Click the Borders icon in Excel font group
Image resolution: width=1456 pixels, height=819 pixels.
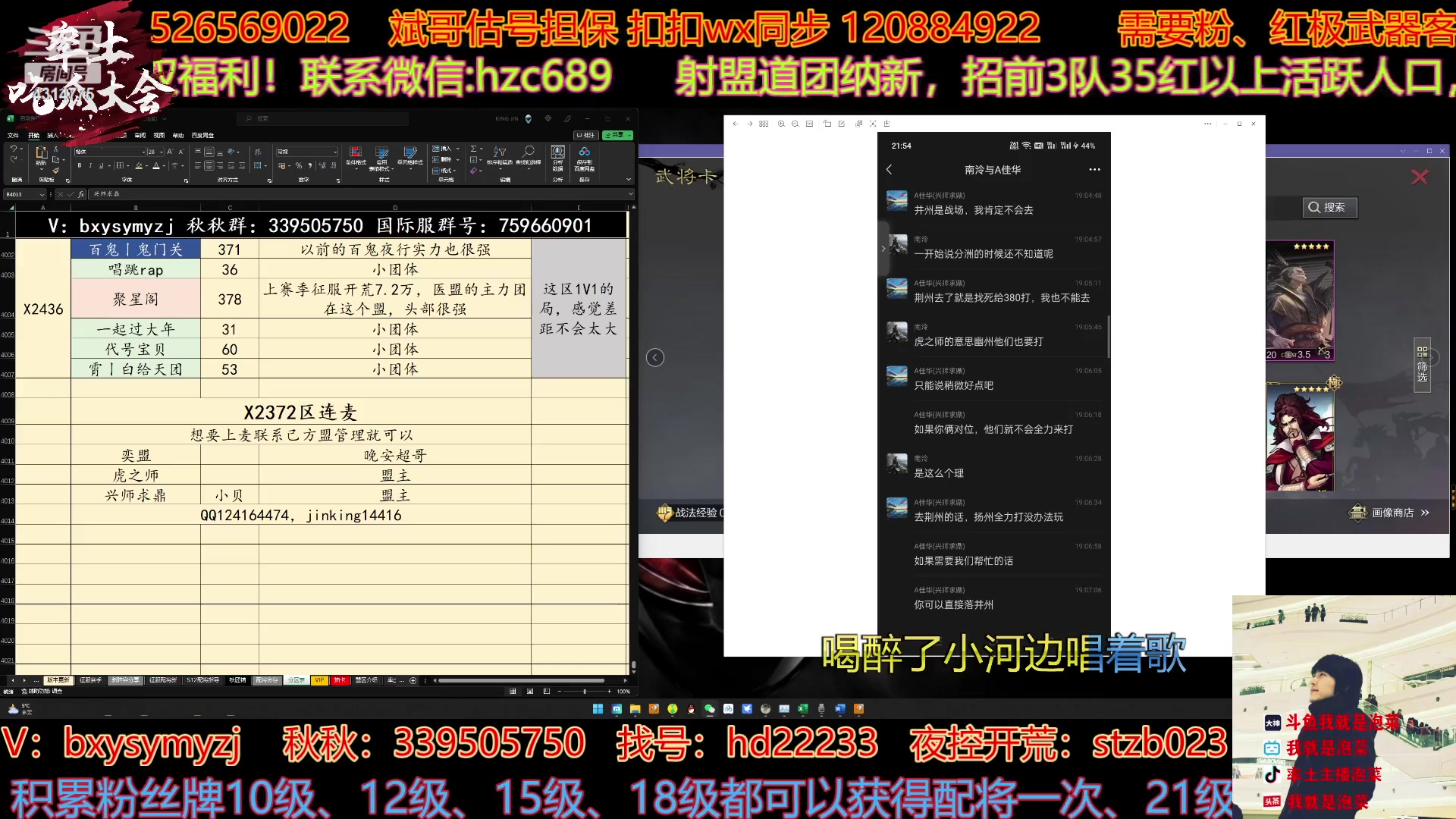(120, 165)
